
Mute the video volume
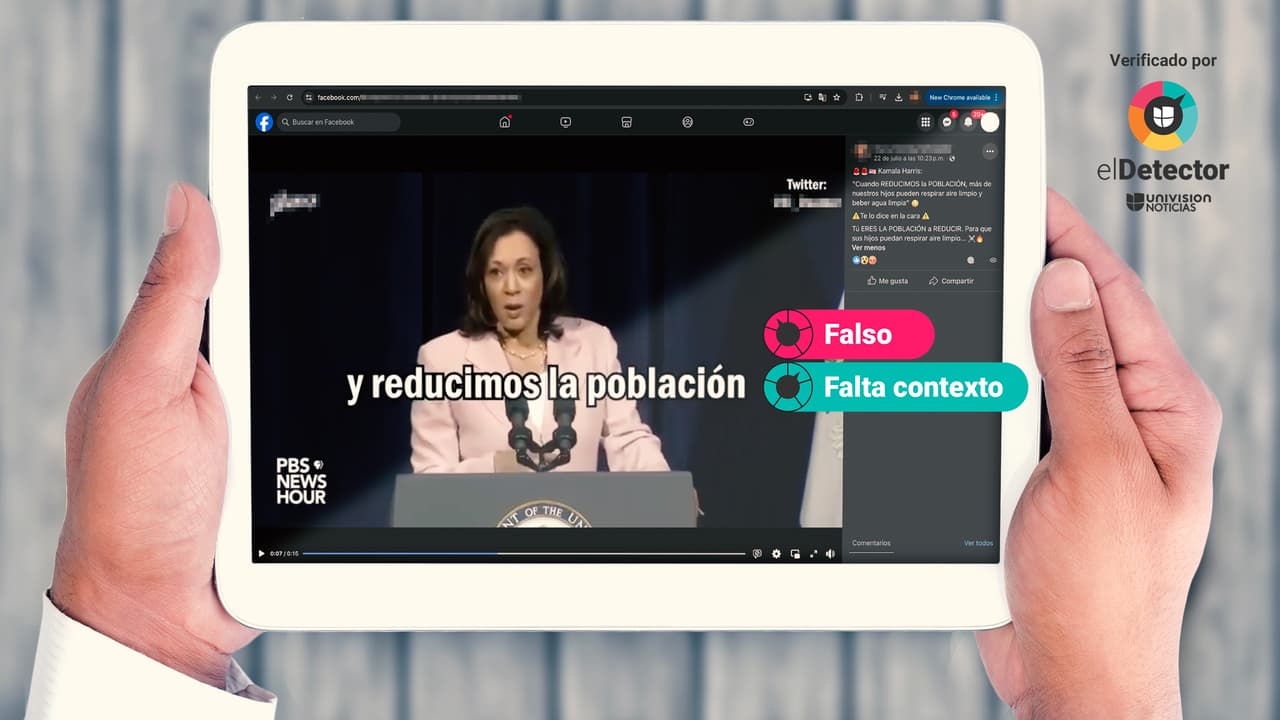point(830,551)
